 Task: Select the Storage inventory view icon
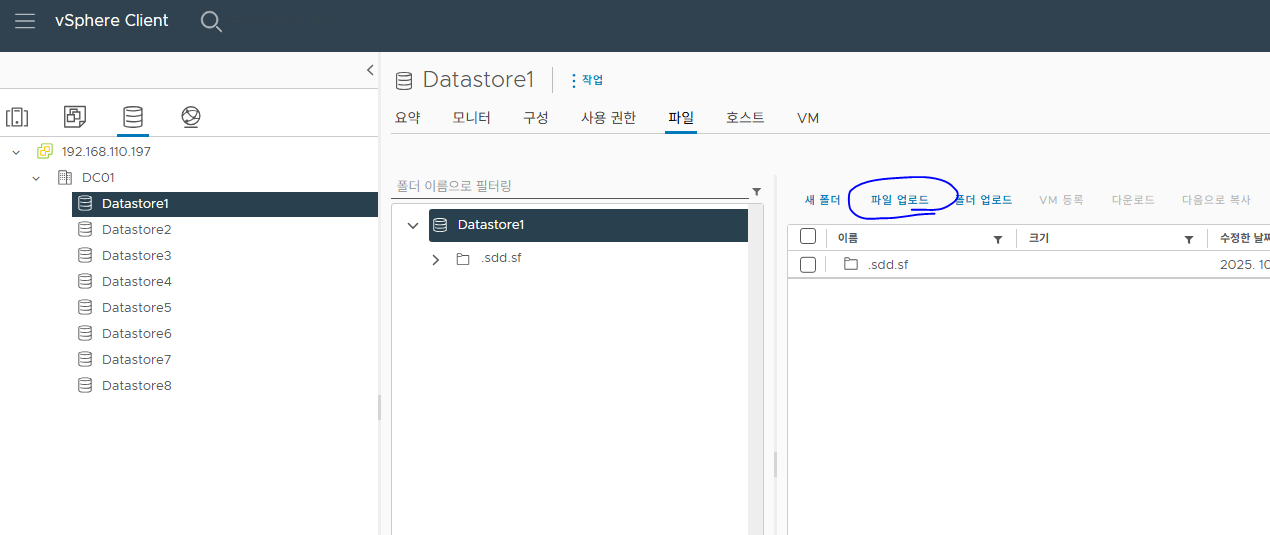[x=132, y=117]
